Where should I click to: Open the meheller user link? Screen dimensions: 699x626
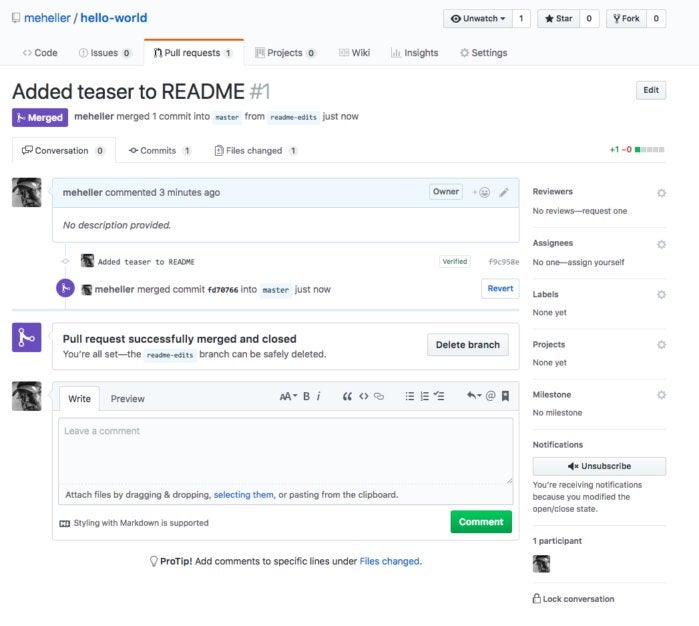47,18
